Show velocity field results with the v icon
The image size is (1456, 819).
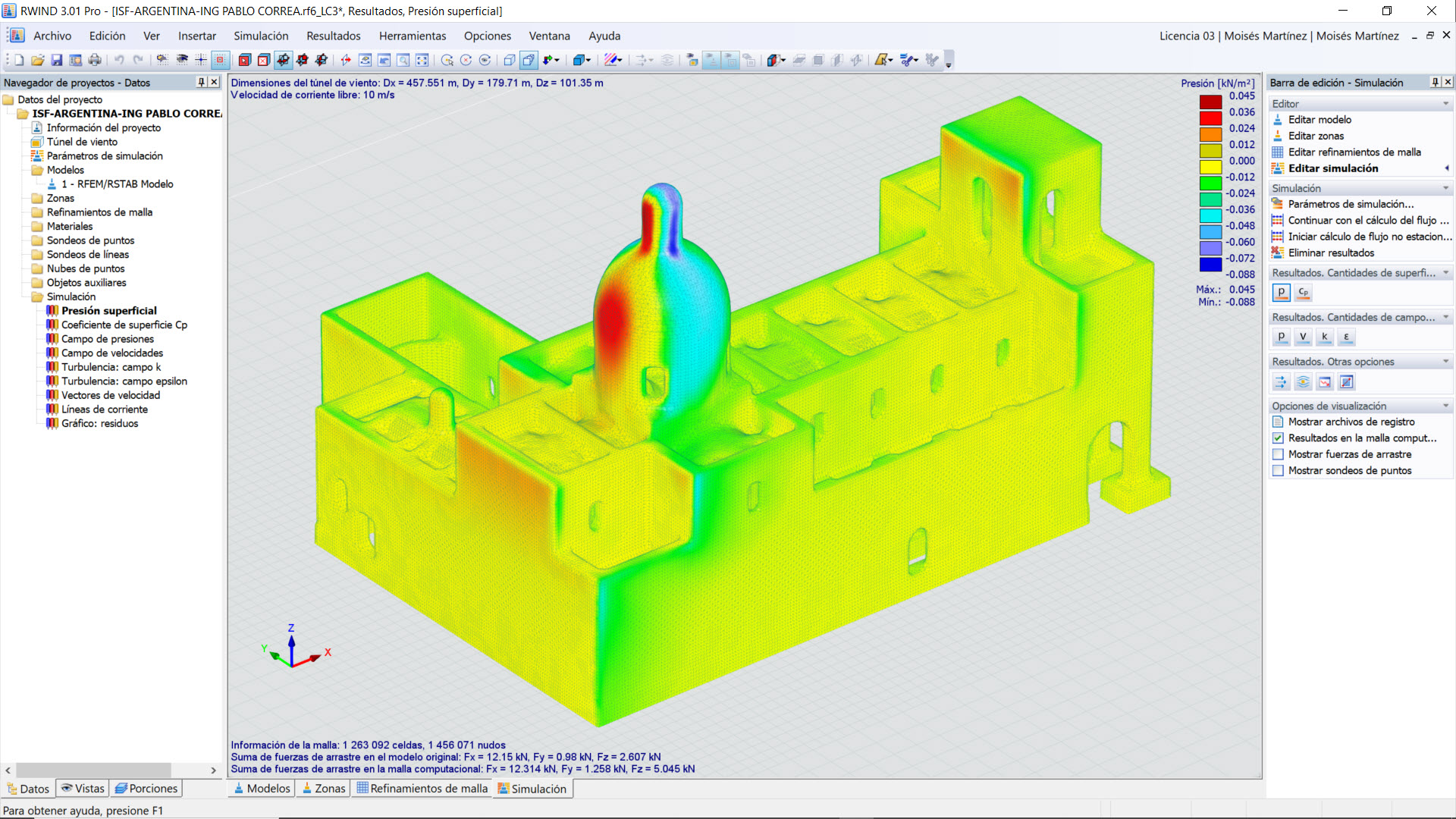(1303, 337)
